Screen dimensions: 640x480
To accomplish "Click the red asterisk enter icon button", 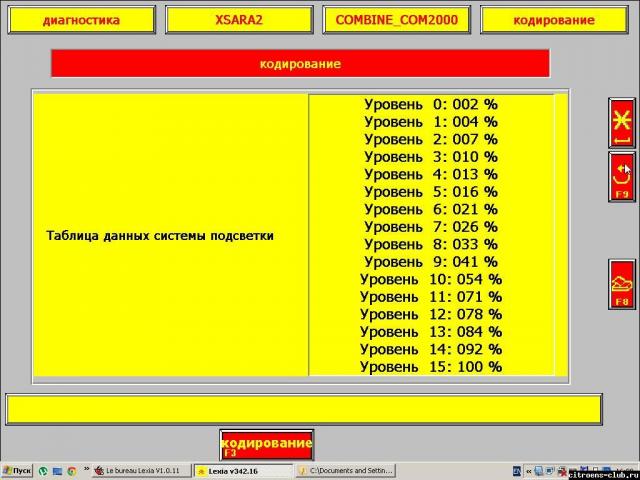I will click(622, 123).
